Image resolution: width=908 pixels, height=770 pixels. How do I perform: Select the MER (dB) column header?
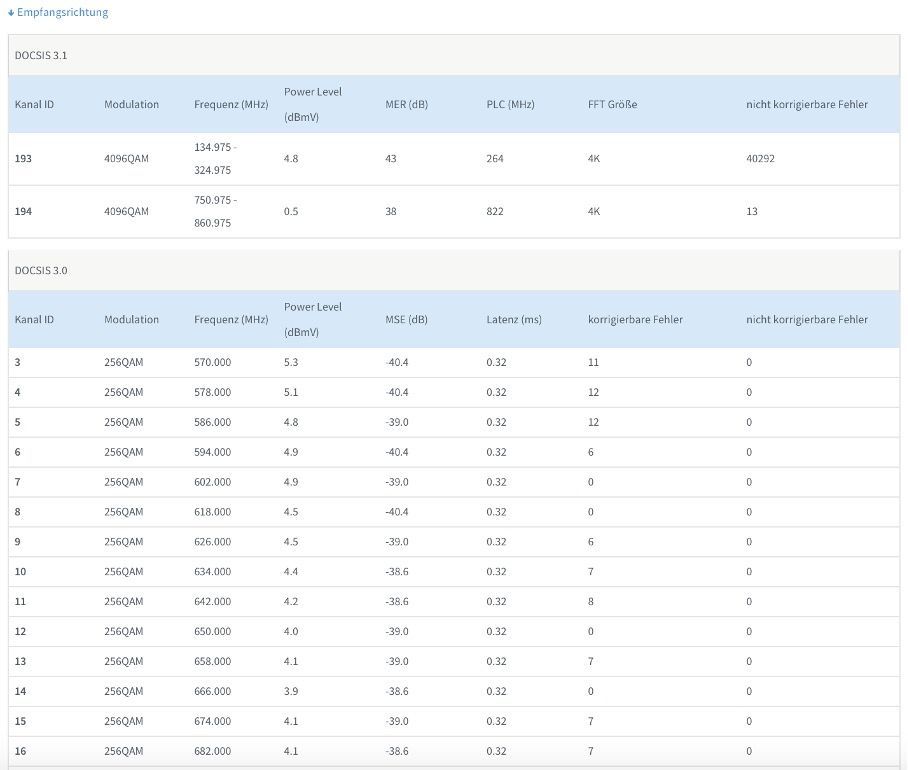[406, 104]
